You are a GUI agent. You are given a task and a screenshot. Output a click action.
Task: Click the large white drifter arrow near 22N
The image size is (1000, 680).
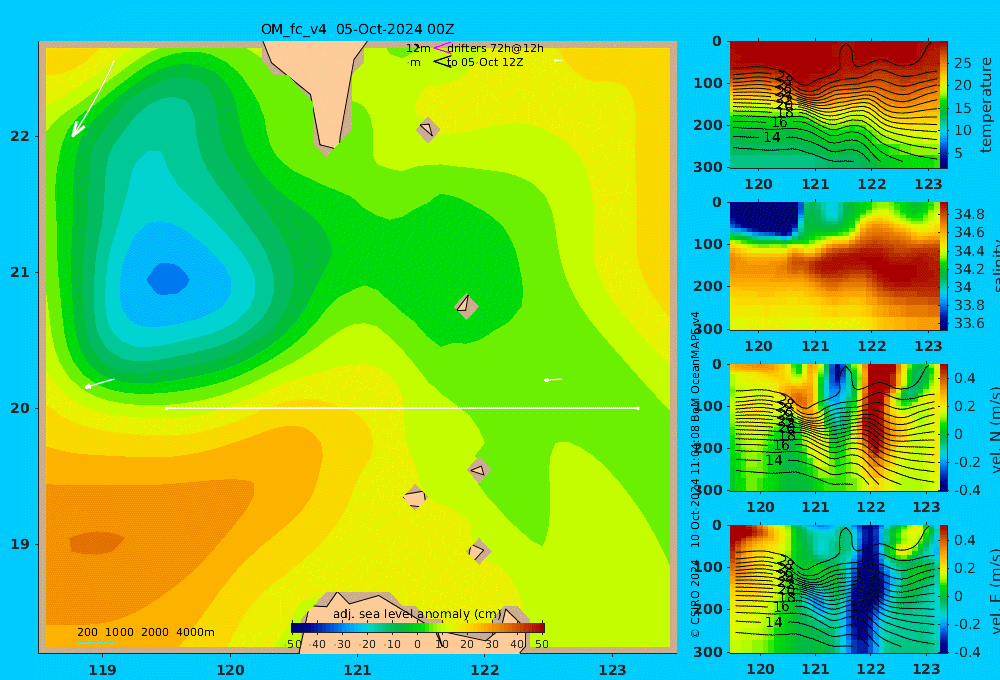(x=92, y=99)
